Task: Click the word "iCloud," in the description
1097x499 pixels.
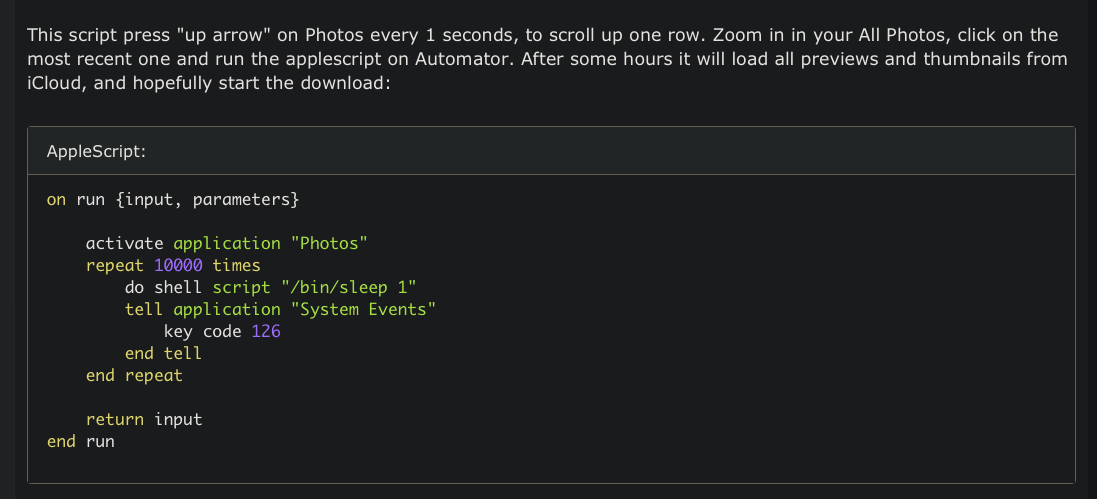Action: 57,83
